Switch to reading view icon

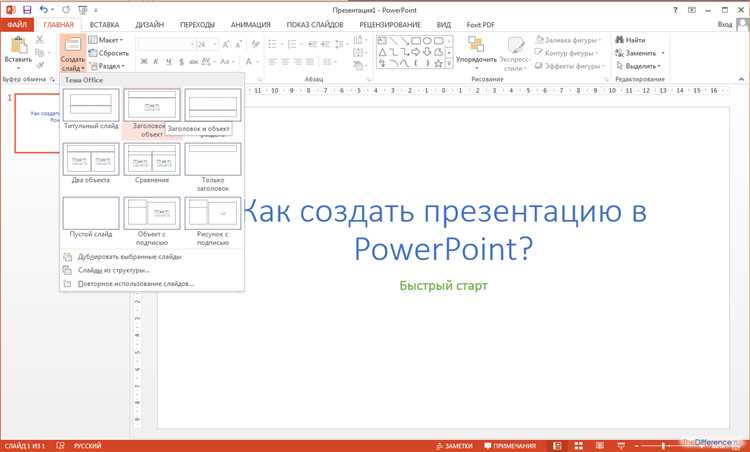599,446
